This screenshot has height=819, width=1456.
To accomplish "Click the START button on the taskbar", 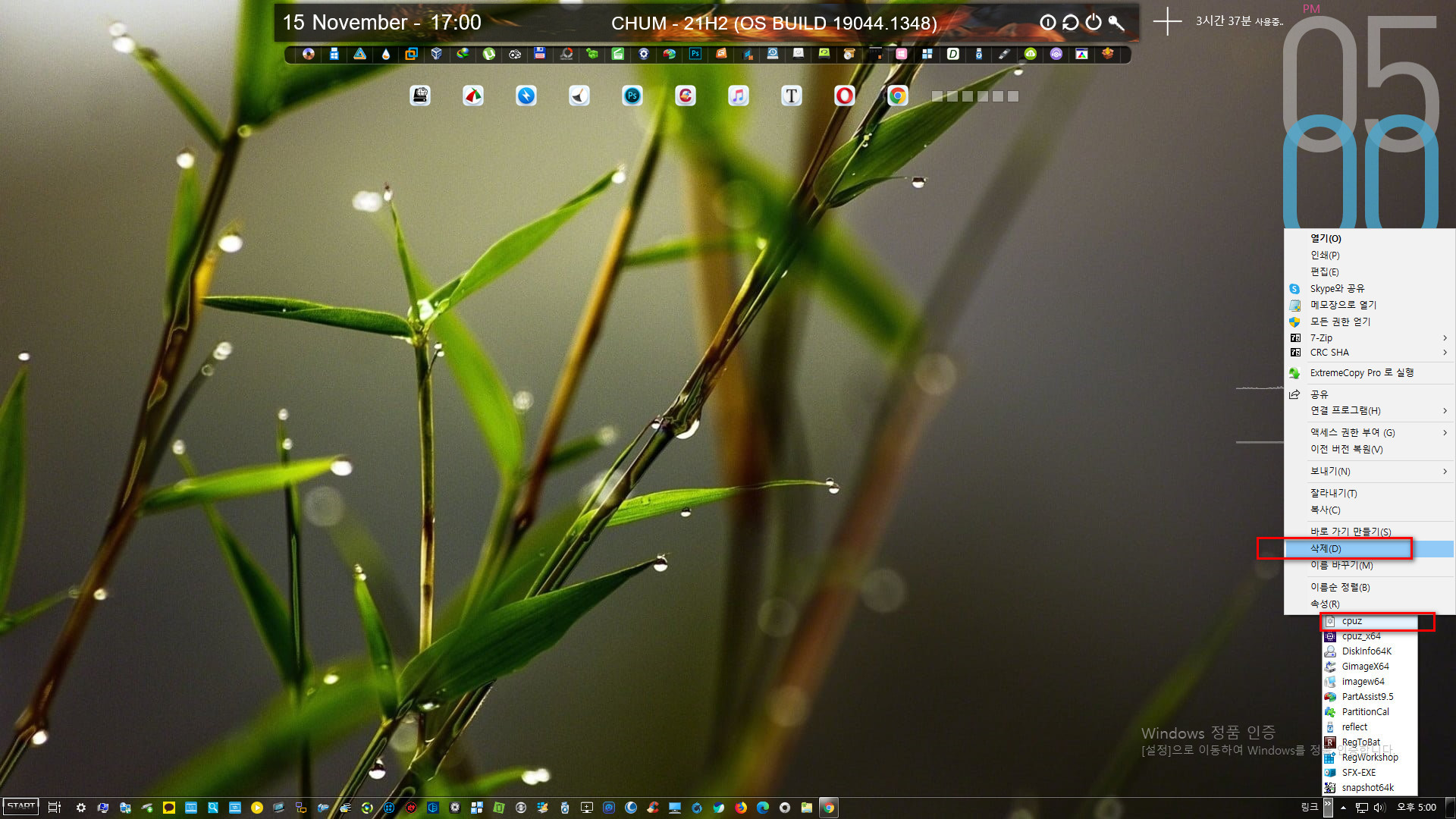I will (20, 807).
